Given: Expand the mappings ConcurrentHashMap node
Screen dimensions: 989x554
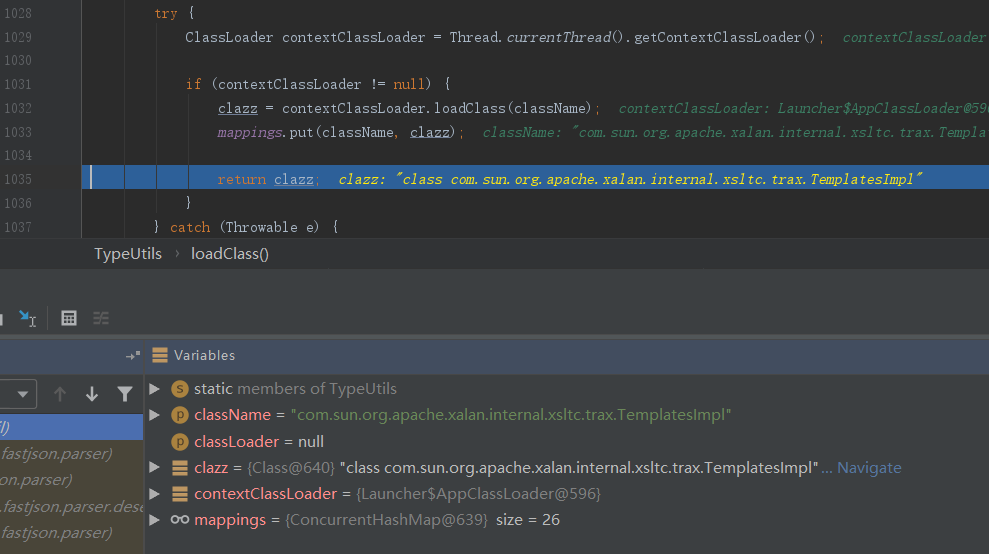Looking at the screenshot, I should point(154,519).
